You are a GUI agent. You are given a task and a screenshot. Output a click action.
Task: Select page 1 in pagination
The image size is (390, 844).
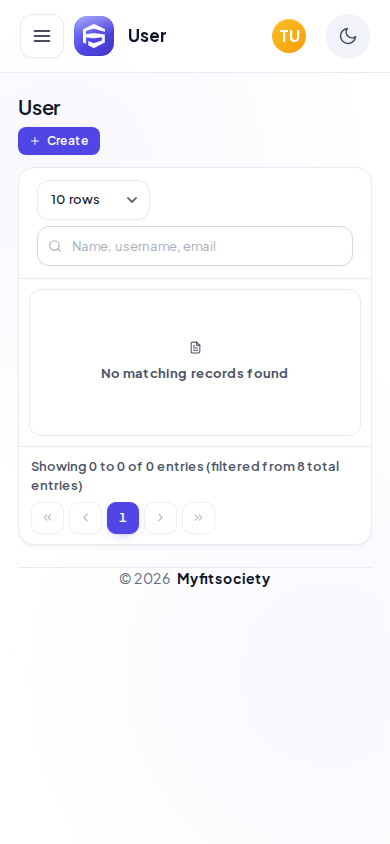pyautogui.click(x=123, y=518)
